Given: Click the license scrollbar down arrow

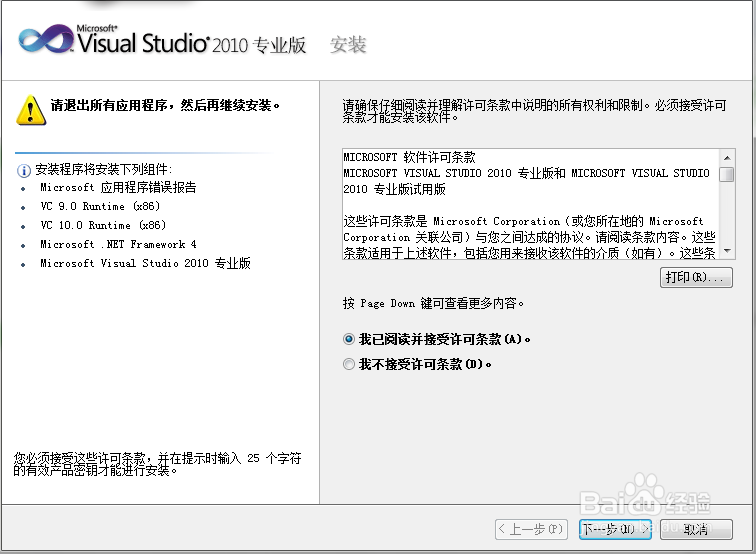Looking at the screenshot, I should (727, 251).
